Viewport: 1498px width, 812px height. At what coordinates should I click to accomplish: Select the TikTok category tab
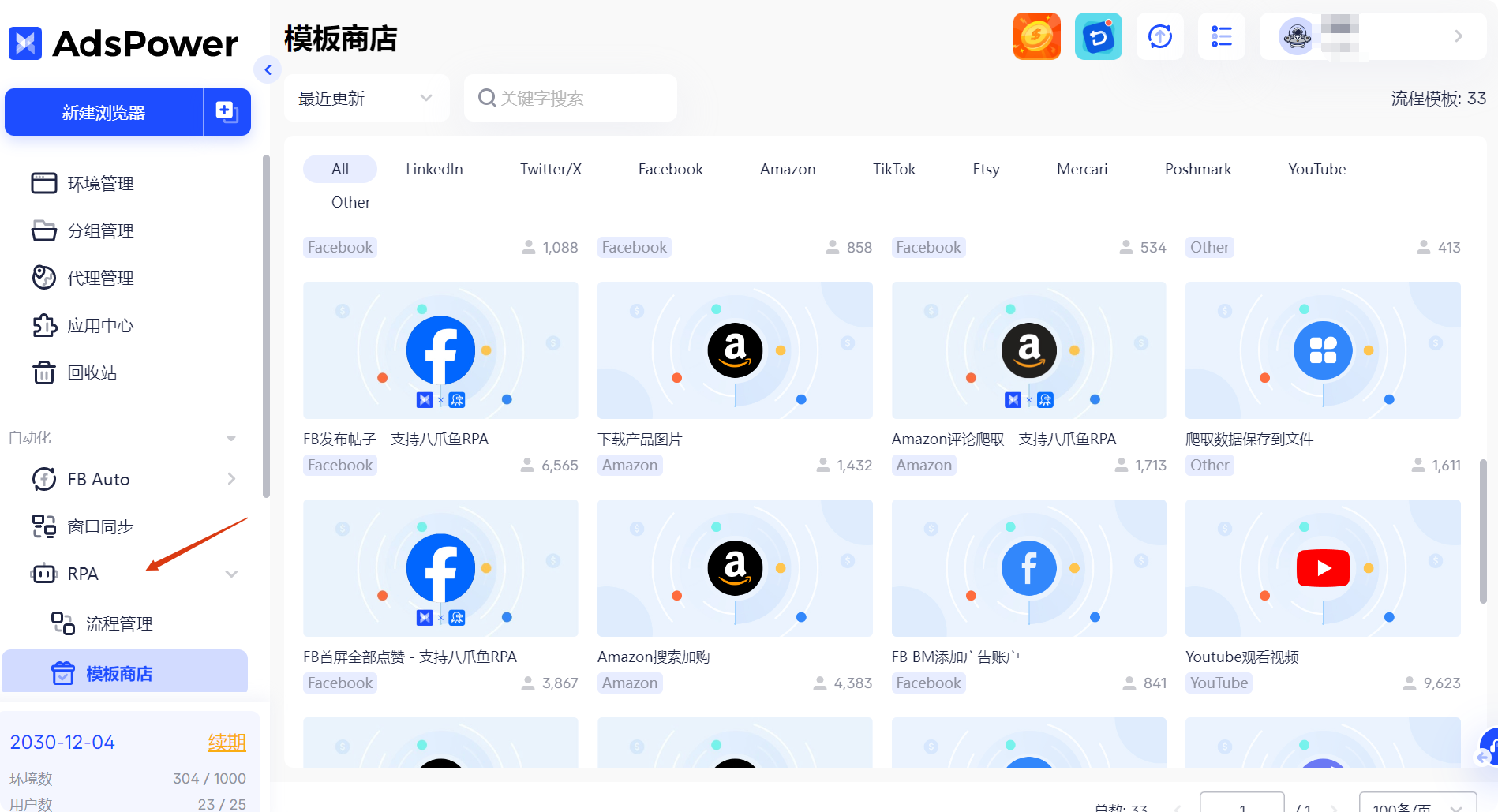tap(894, 169)
